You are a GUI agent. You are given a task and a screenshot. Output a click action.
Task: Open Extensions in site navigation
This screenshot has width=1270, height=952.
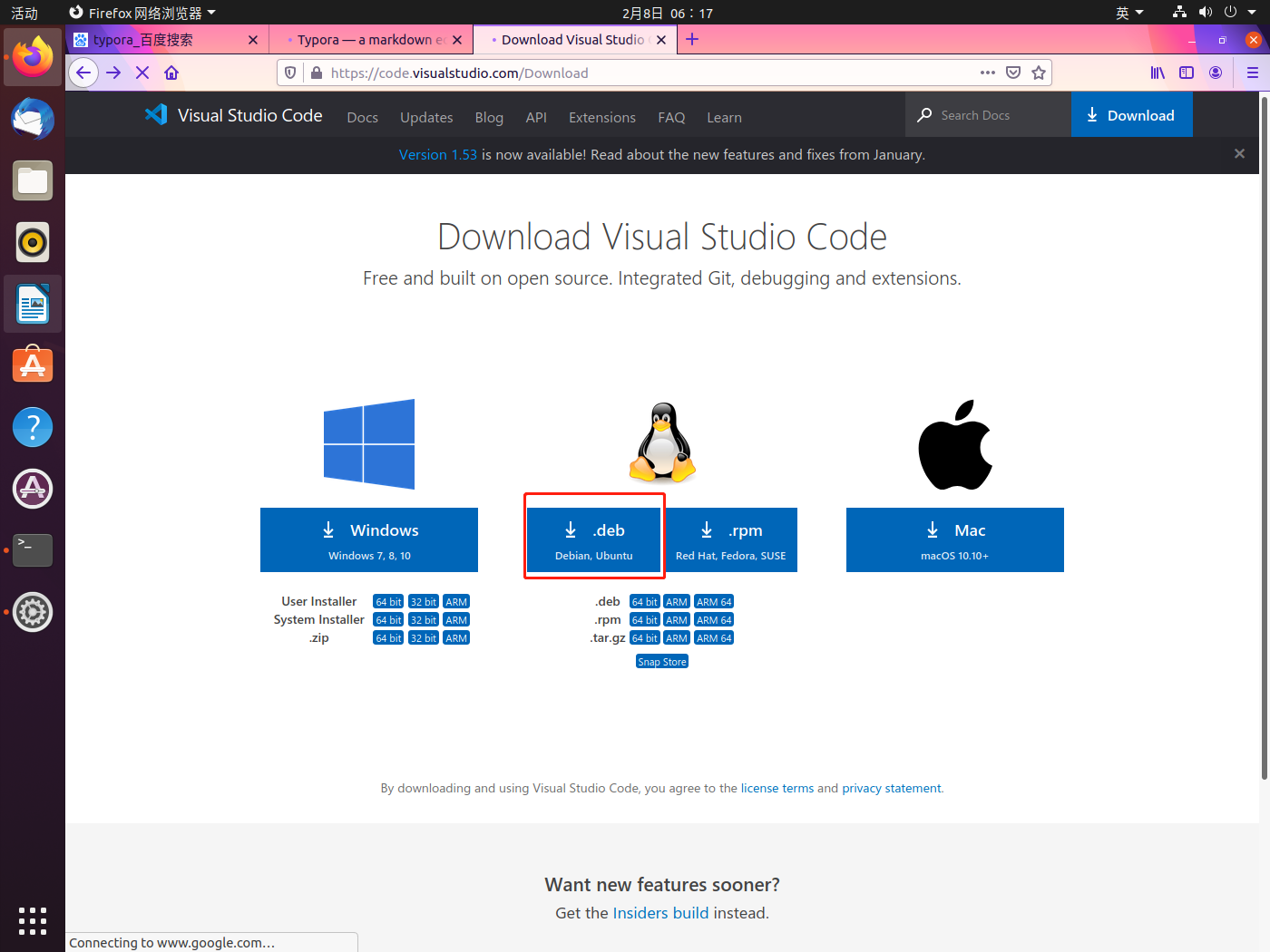[x=602, y=118]
